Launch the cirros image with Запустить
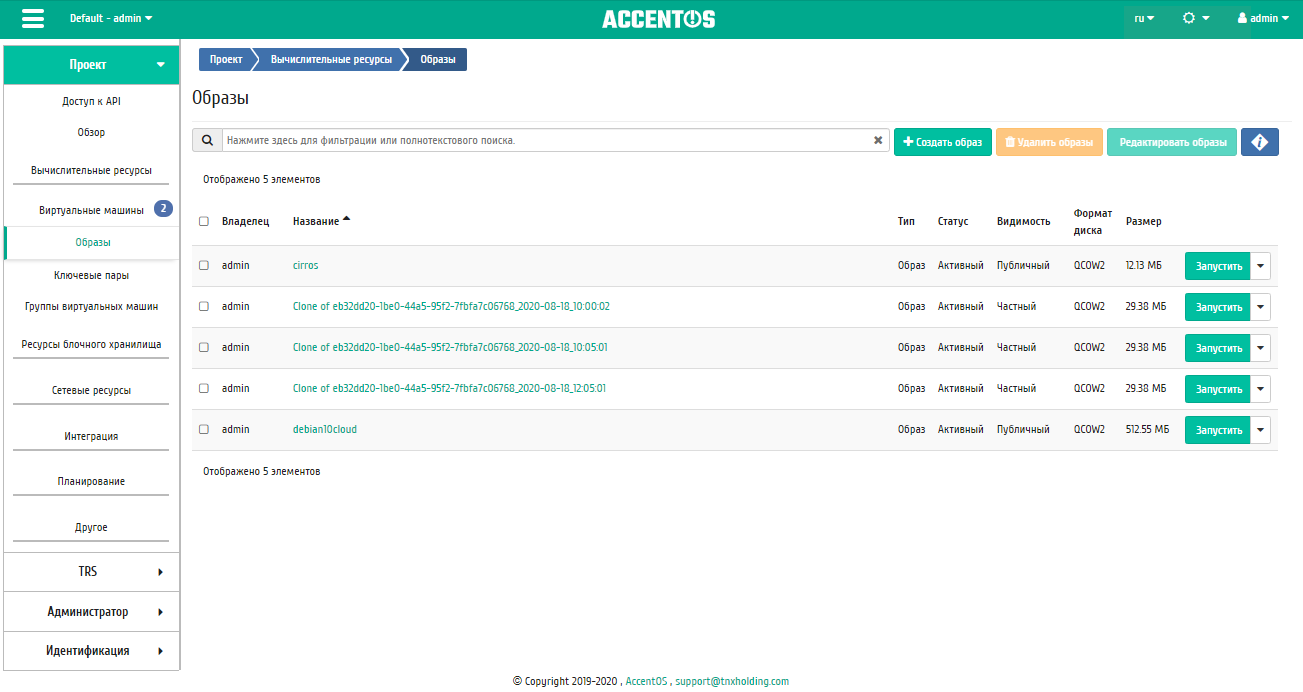 (1218, 266)
